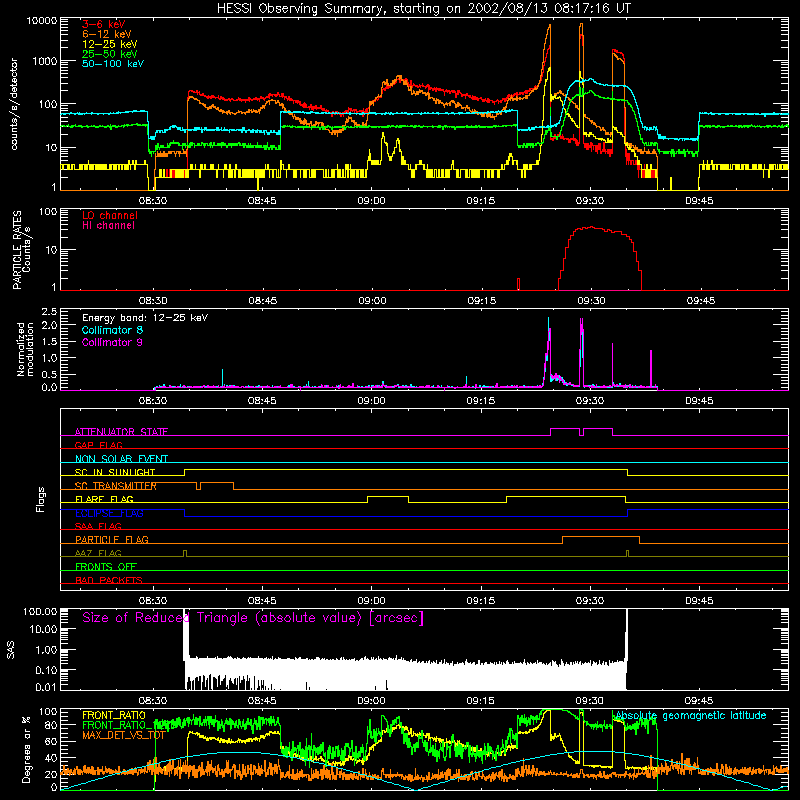Click the 09:45 tick under the SAS plot

point(699,701)
